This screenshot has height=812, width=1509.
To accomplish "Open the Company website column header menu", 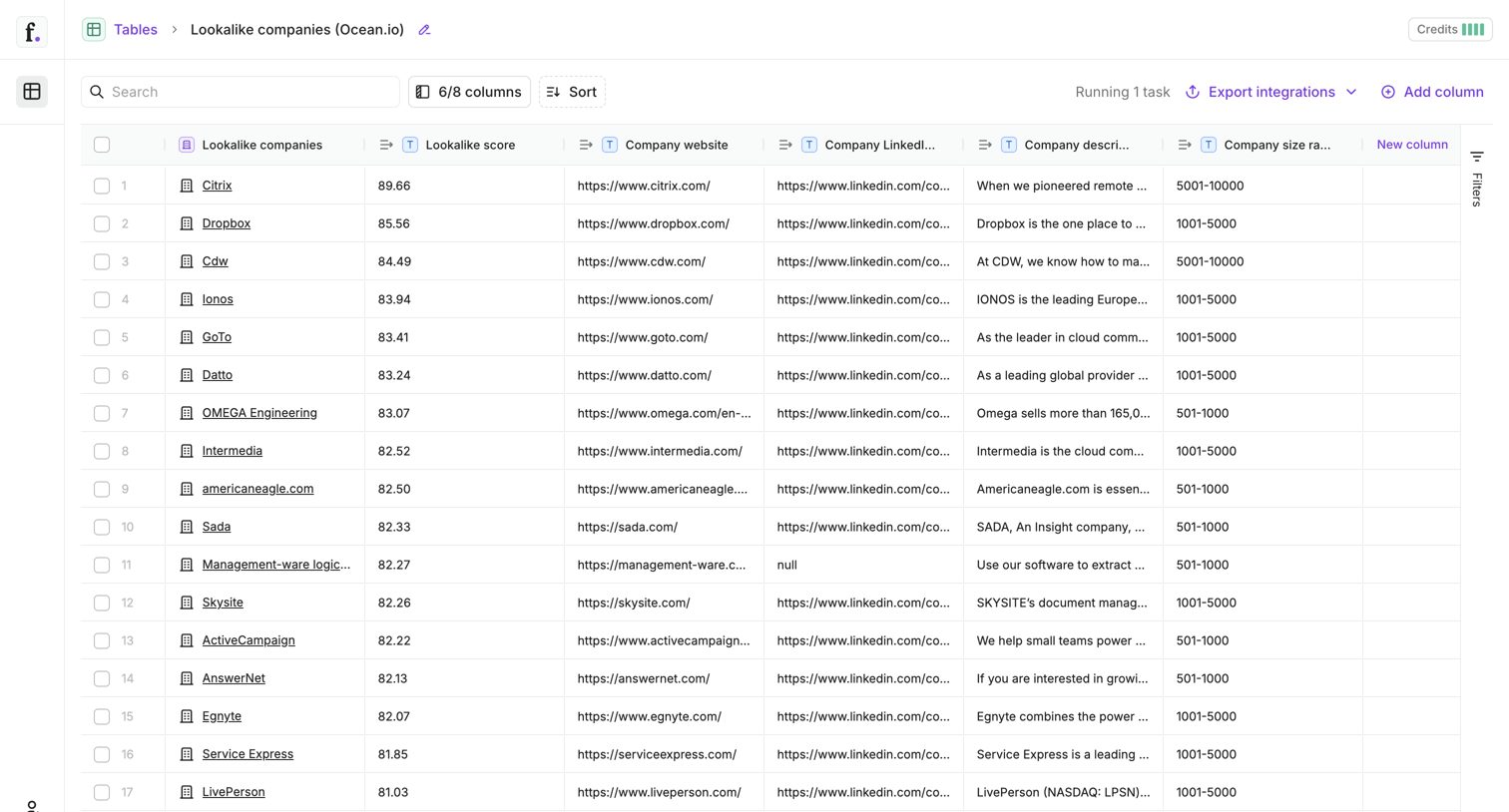I will (665, 145).
